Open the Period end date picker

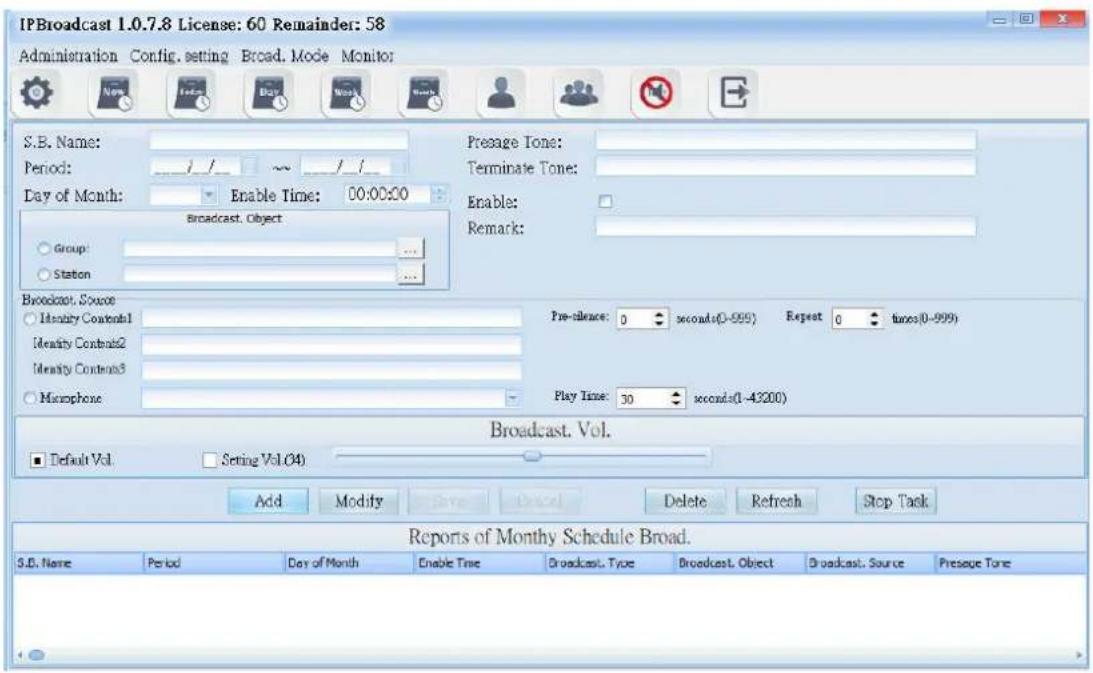coord(399,167)
